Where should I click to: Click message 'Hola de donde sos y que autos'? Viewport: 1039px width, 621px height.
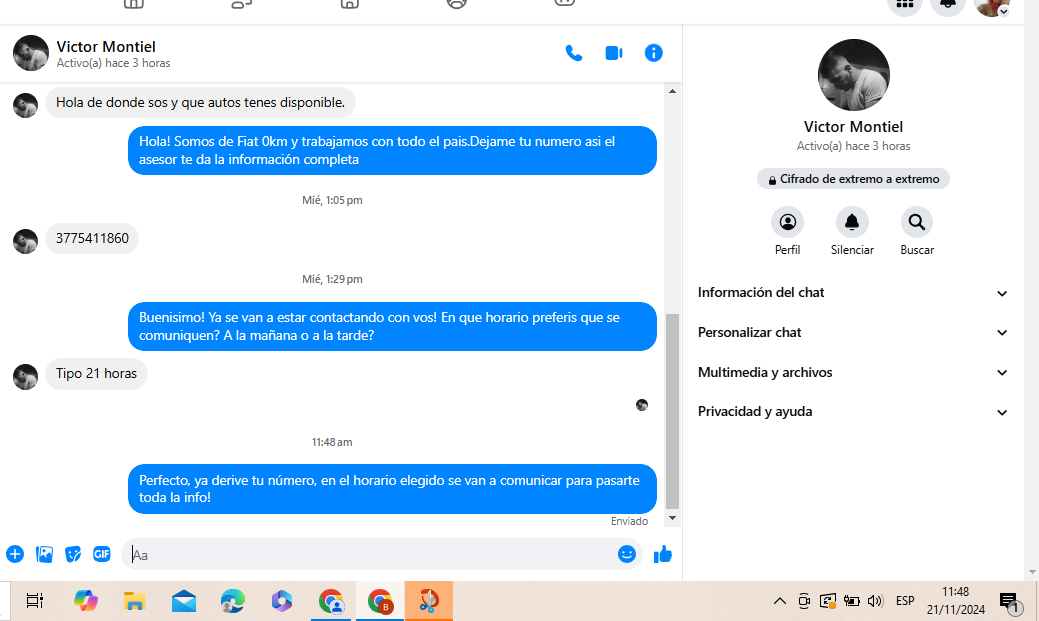(x=200, y=103)
